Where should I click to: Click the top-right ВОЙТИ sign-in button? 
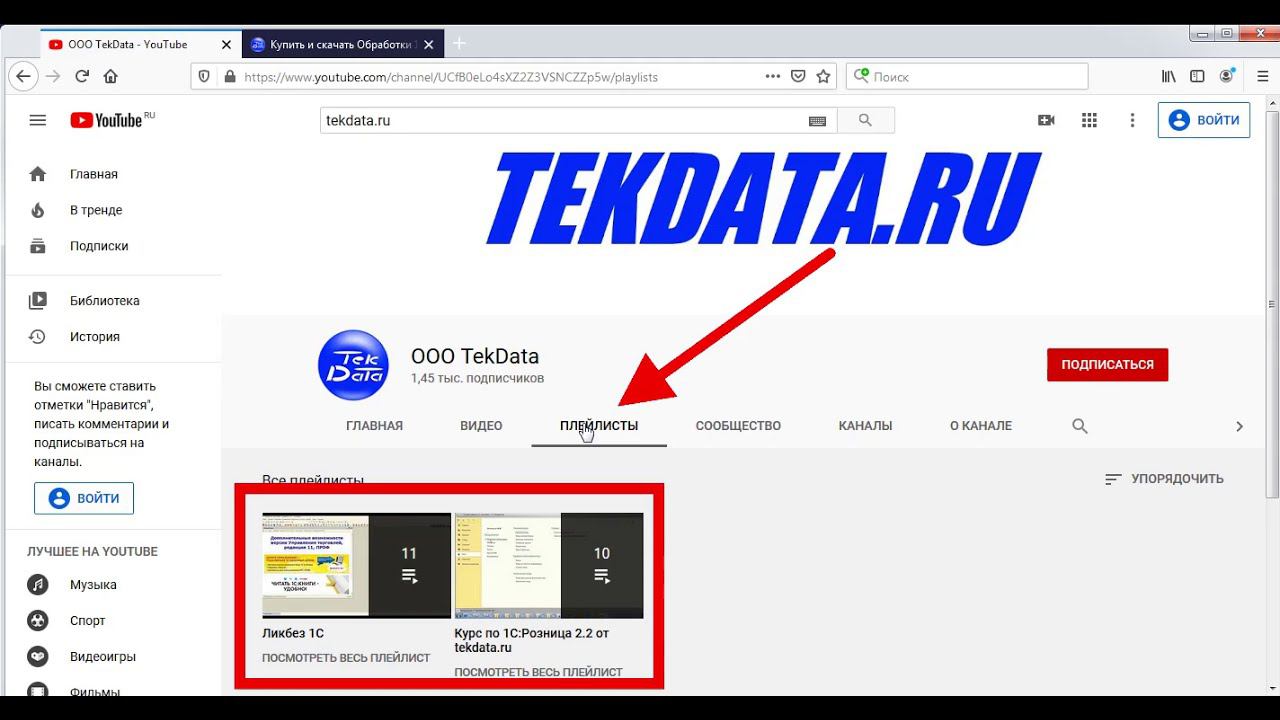point(1204,120)
